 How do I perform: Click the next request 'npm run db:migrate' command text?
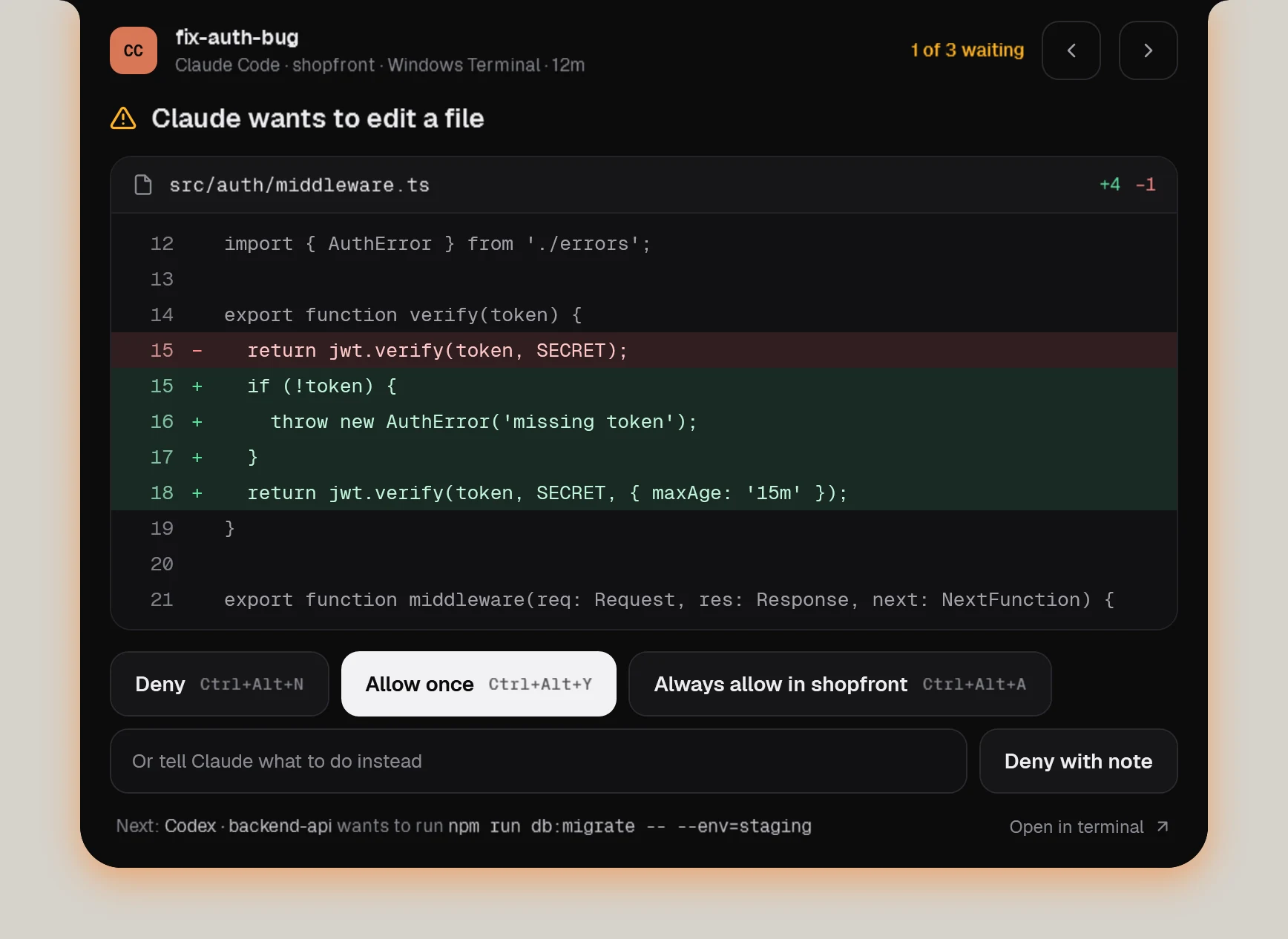click(x=630, y=826)
